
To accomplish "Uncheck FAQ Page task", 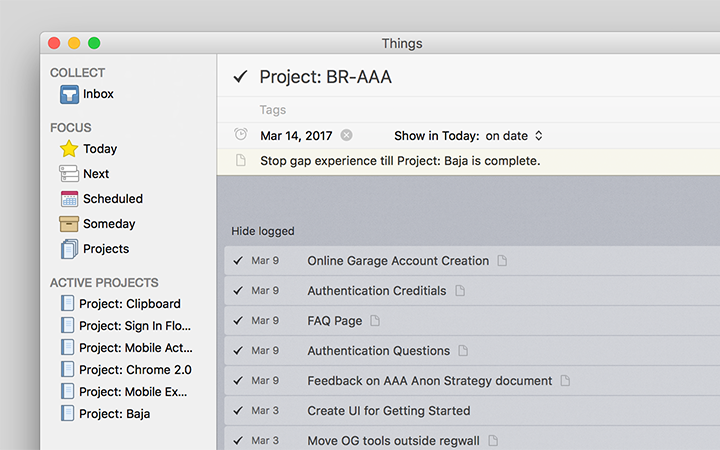I will coord(238,321).
